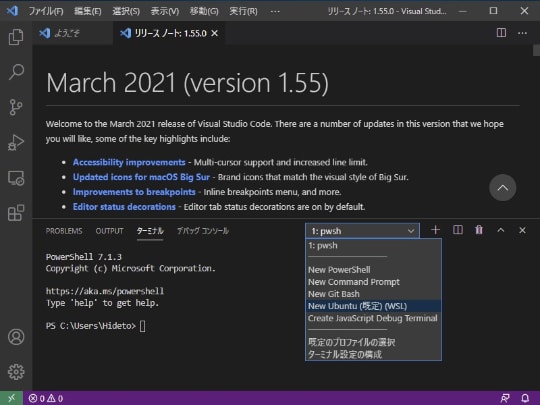Viewport: 540px width, 405px height.
Task: Open Run and Debug view icon
Action: coord(16,142)
